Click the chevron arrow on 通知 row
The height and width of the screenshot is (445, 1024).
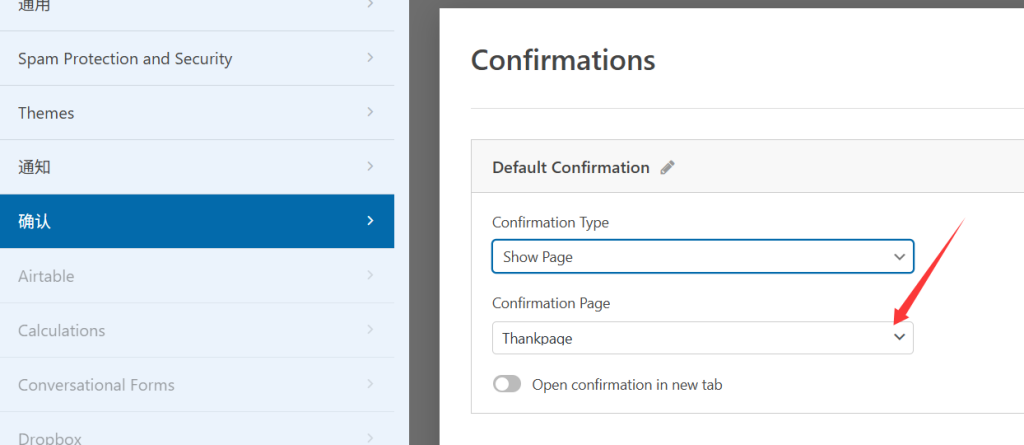click(x=370, y=166)
